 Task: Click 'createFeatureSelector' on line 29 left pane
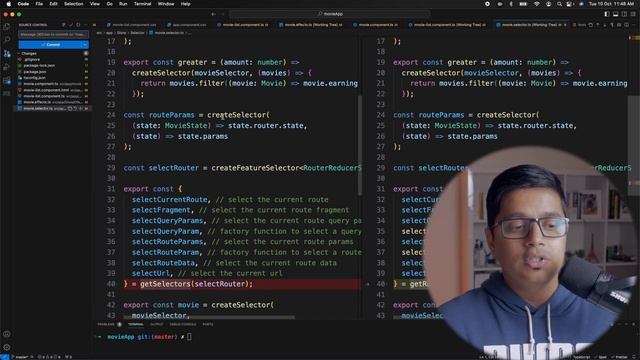(256, 168)
